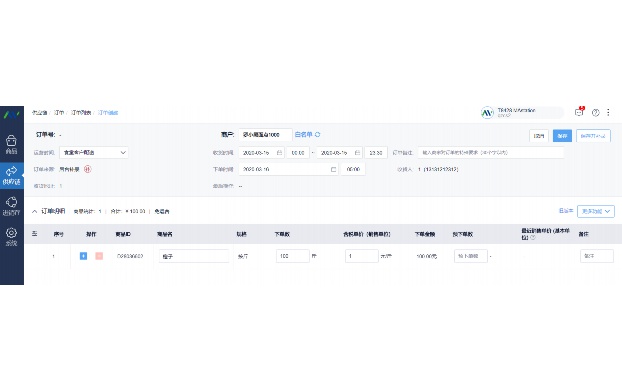Open the help question-mark icon
Screen dimensions: 622x391
coord(595,113)
